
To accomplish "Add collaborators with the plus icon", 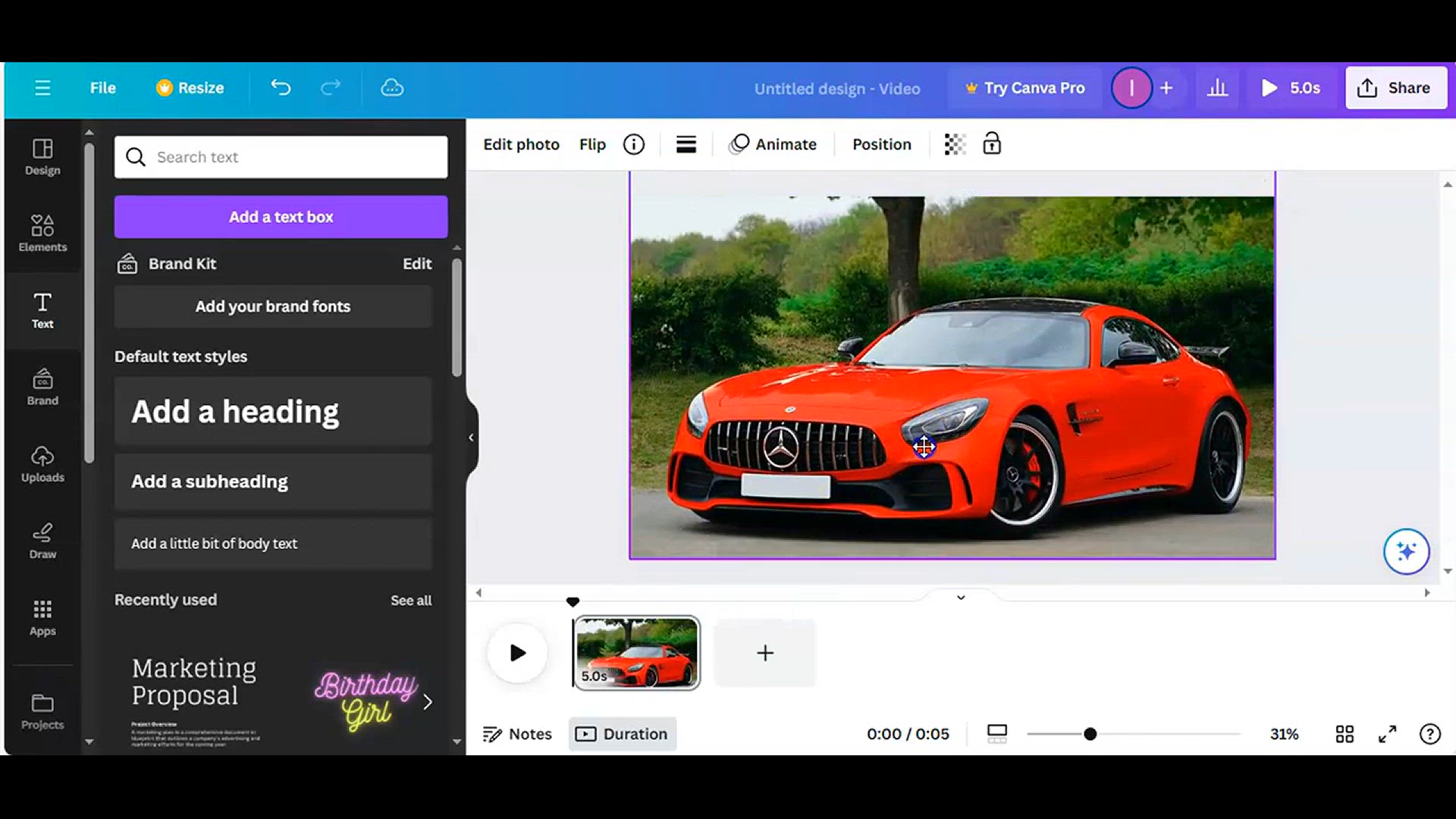I will 1166,88.
